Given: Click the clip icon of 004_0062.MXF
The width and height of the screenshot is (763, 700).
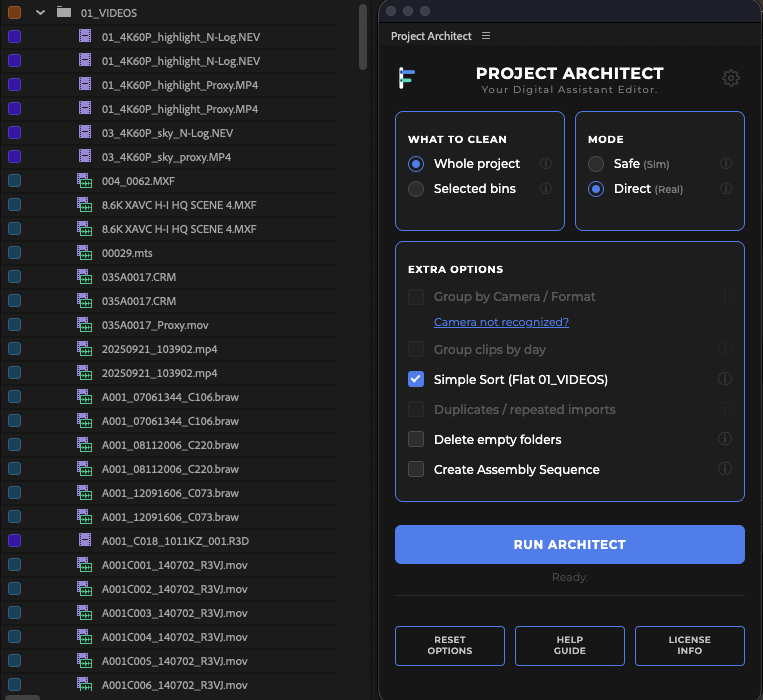Looking at the screenshot, I should [x=85, y=180].
